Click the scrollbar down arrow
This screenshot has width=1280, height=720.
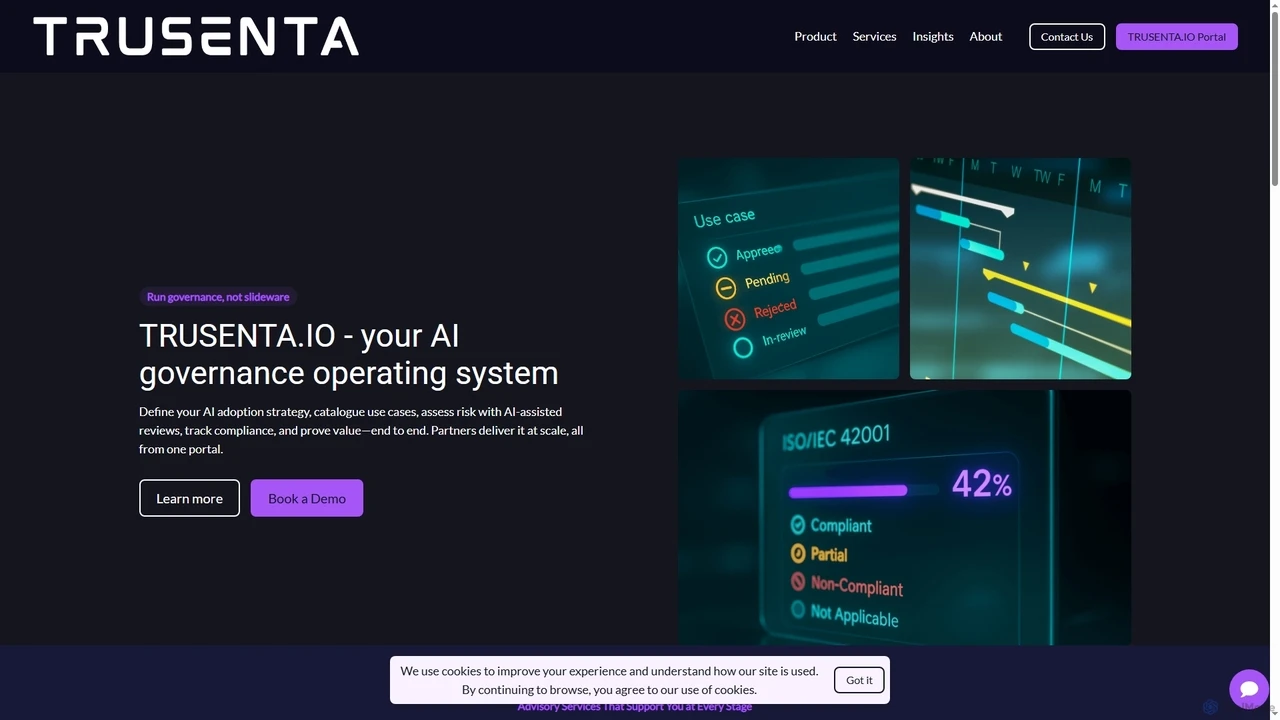1275,714
